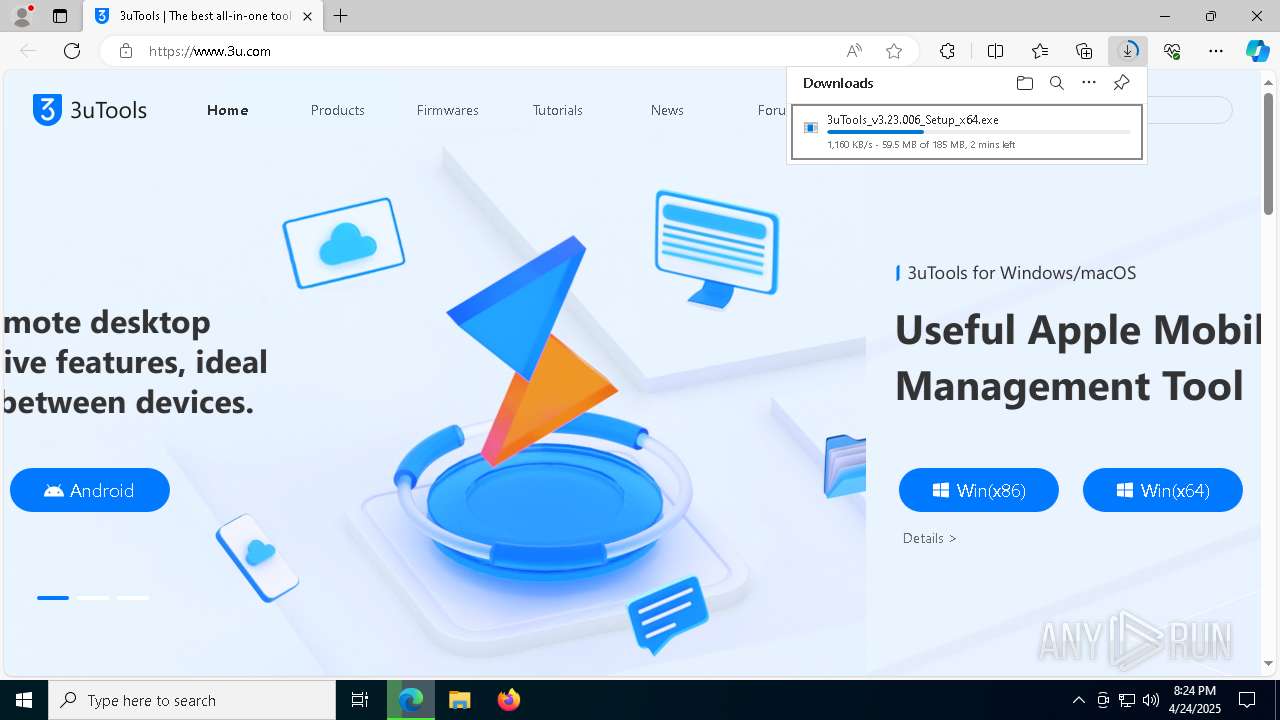Open the Extensions puzzle icon
This screenshot has height=720, width=1280.
[x=947, y=51]
